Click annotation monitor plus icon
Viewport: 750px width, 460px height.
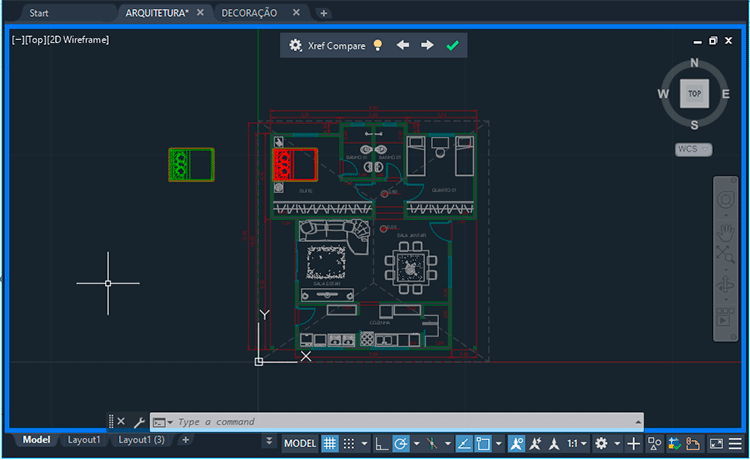[633, 444]
